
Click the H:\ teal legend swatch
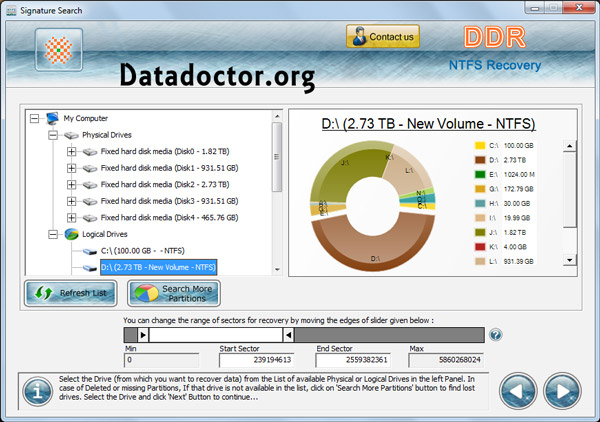tap(480, 204)
